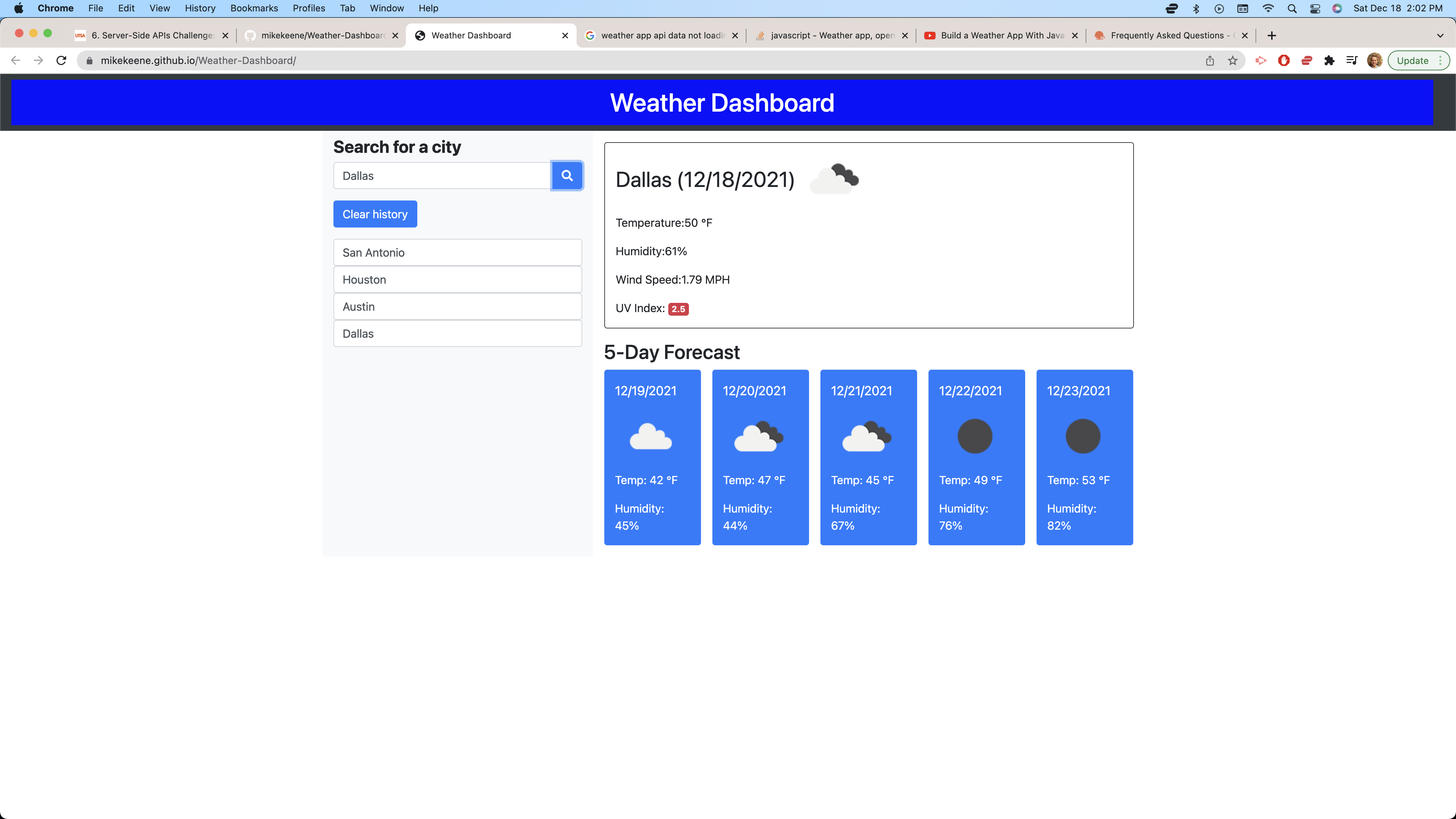Viewport: 1456px width, 819px height.
Task: Click the city search input field
Action: tap(442, 176)
